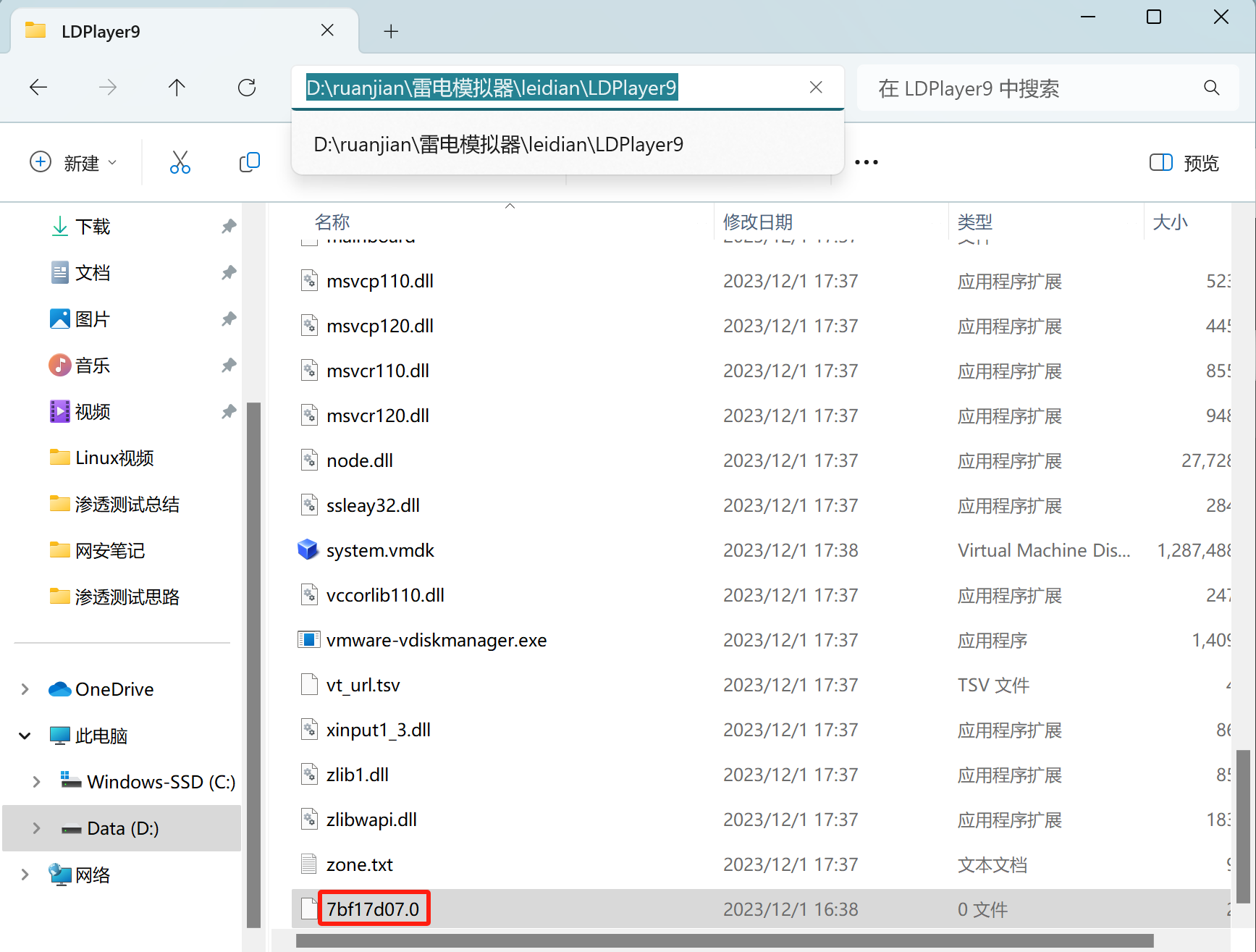
Task: Cut selected item with scissors icon
Action: (180, 162)
